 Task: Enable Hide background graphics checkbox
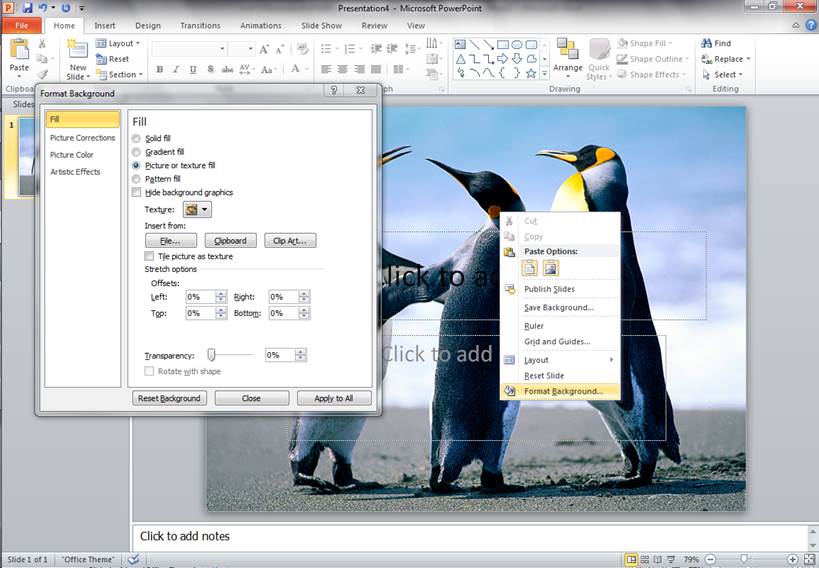point(137,192)
